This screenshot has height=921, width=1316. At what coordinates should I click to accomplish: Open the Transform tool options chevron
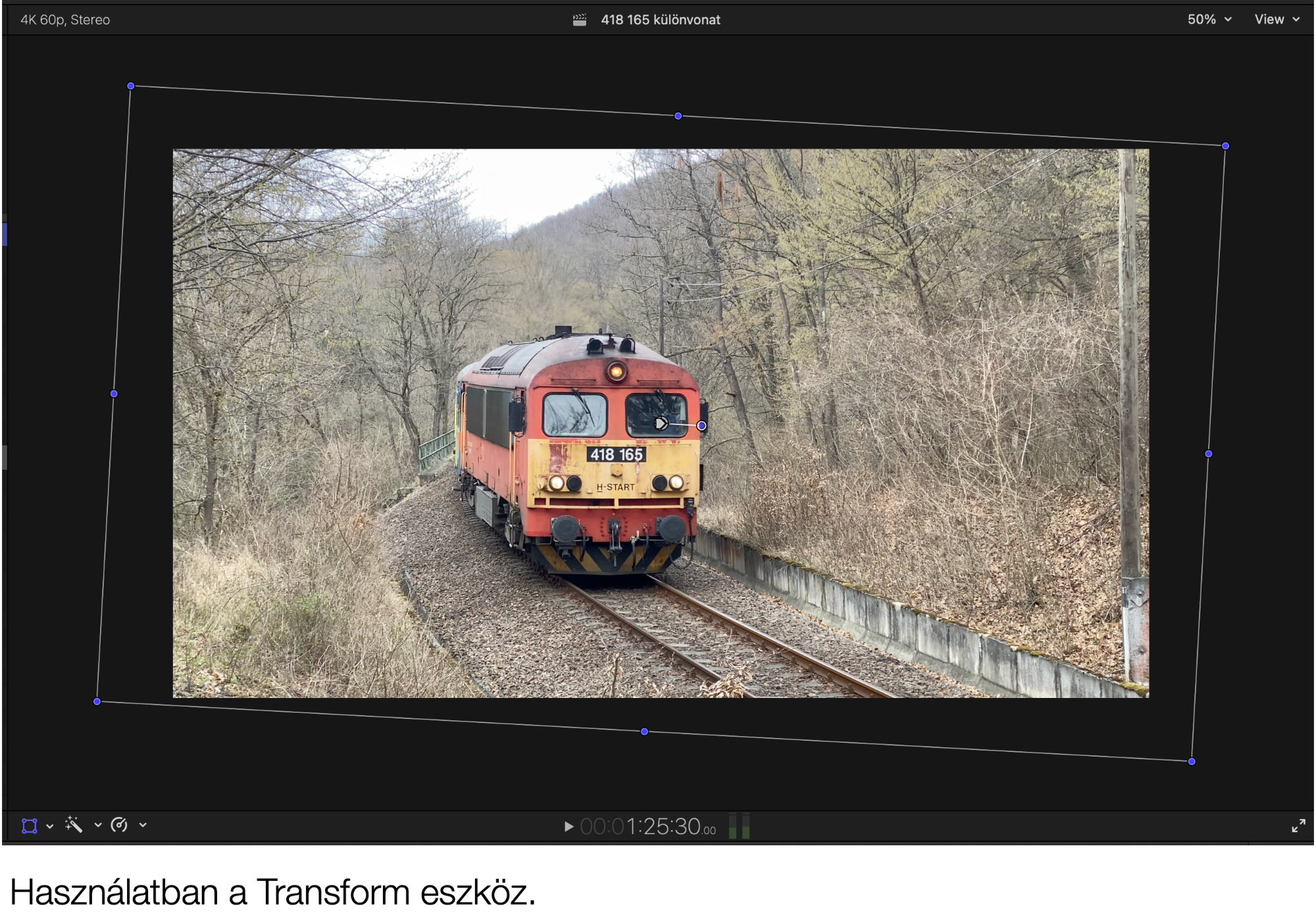pos(49,826)
